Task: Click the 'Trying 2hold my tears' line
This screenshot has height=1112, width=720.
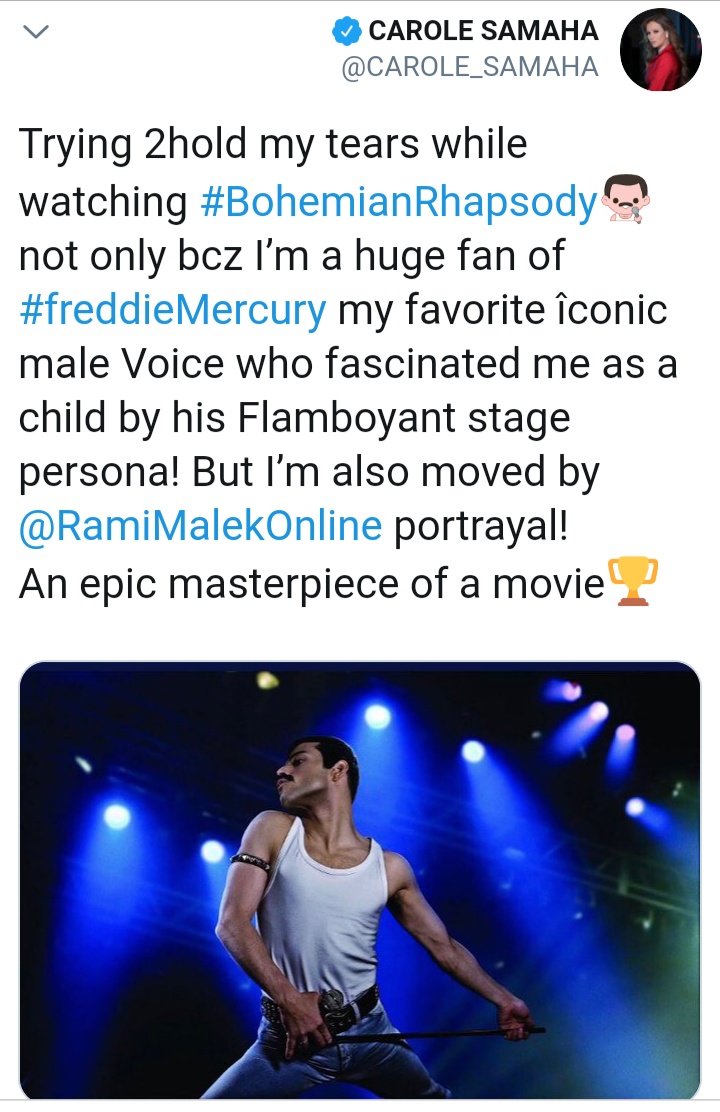Action: [272, 146]
